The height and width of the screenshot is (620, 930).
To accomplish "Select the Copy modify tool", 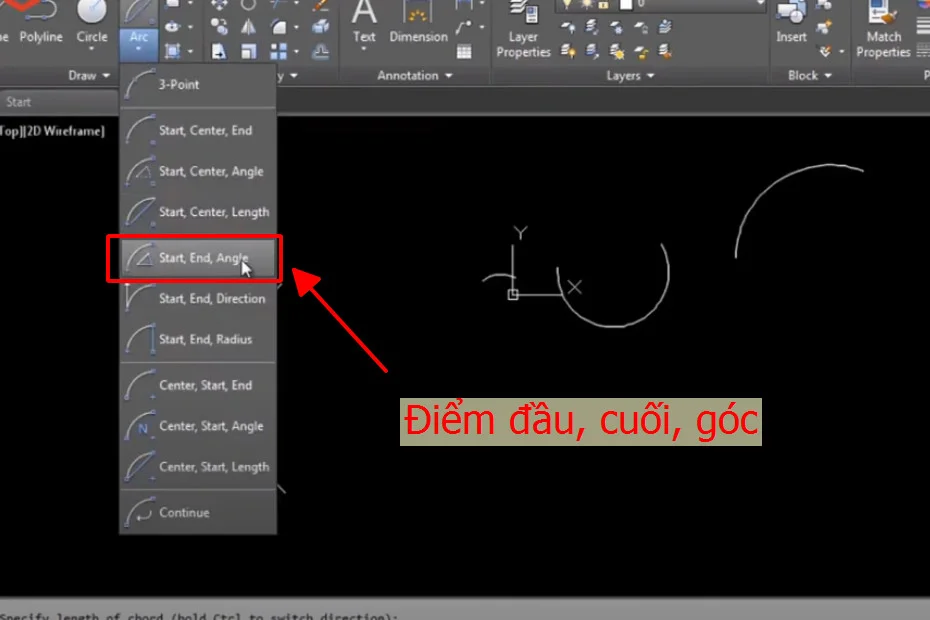I will click(219, 26).
